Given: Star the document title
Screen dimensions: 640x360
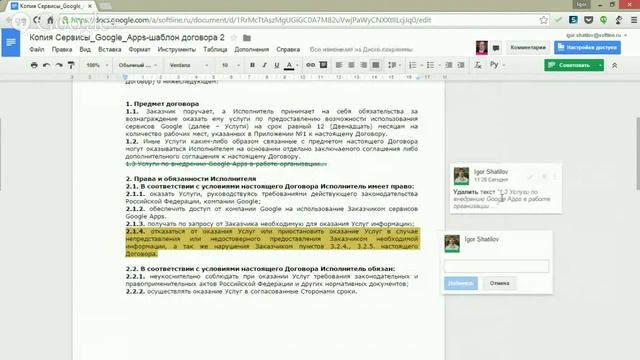Looking at the screenshot, I should (x=234, y=38).
